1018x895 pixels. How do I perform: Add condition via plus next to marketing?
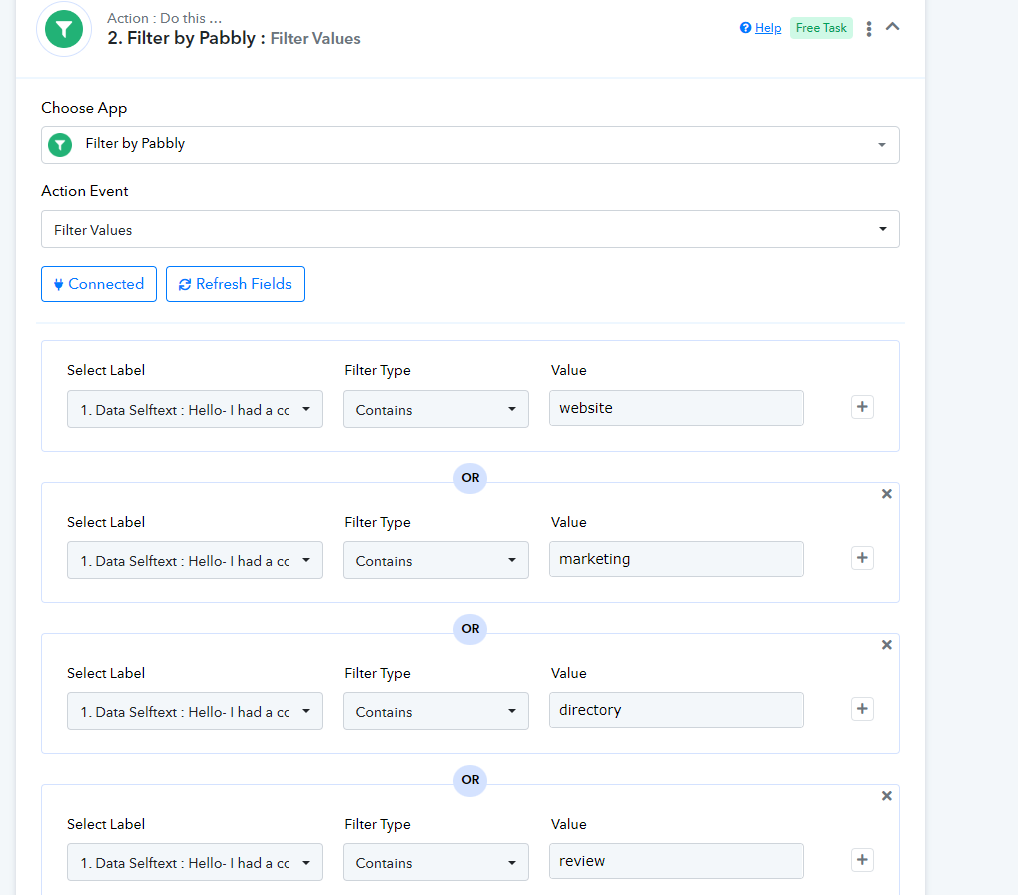coord(862,558)
